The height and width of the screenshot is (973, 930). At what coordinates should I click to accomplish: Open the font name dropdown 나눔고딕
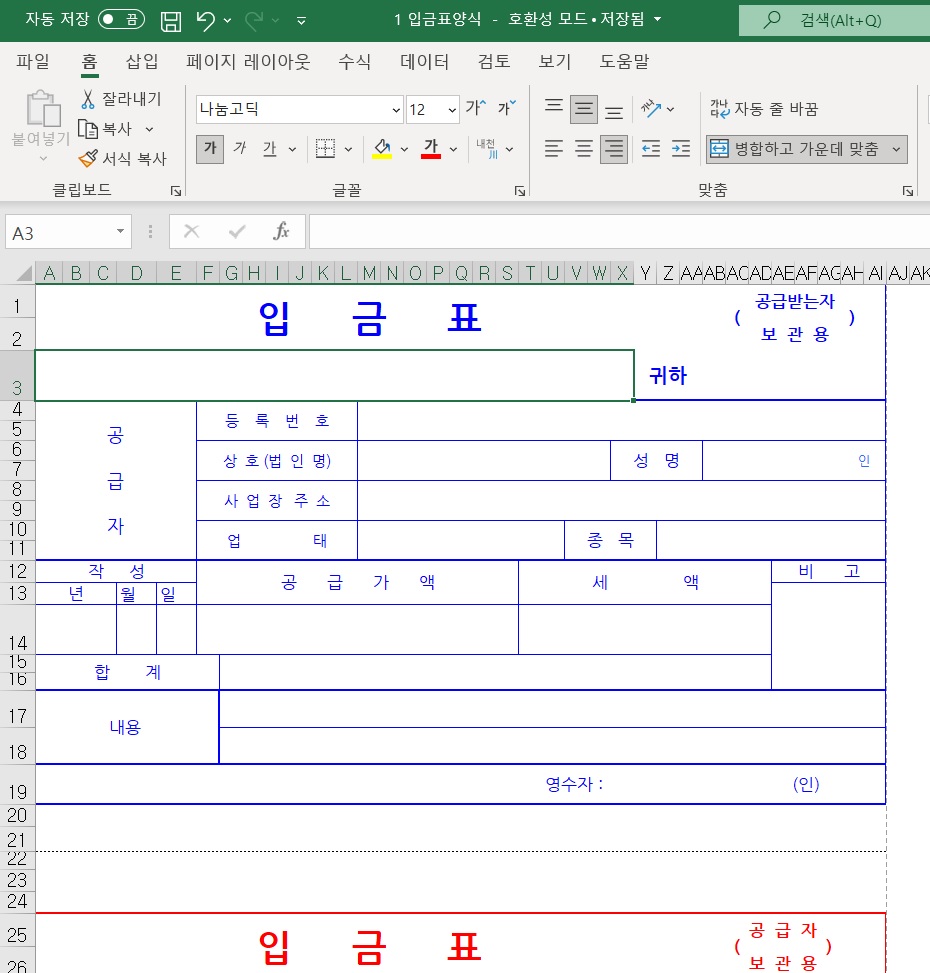coord(396,110)
